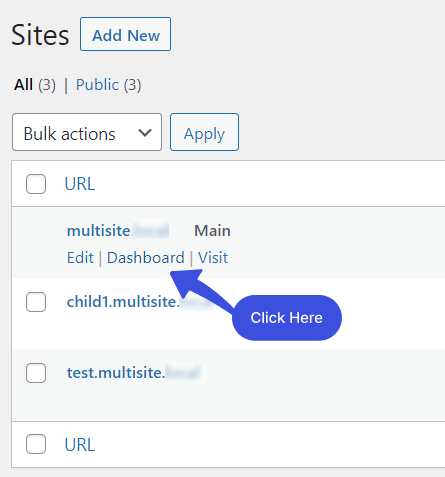Click the Add New site button
The width and height of the screenshot is (445, 477).
(x=125, y=34)
